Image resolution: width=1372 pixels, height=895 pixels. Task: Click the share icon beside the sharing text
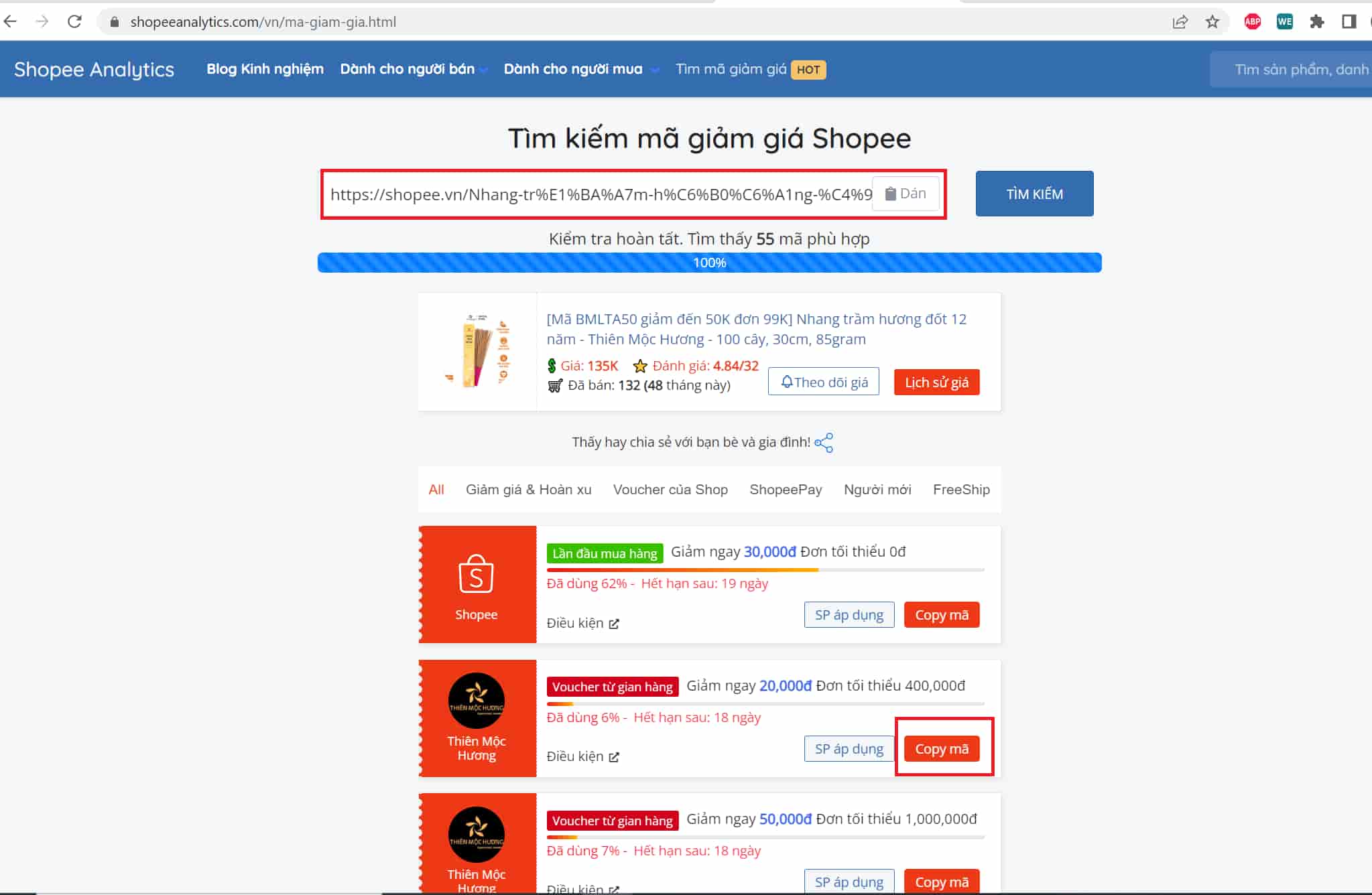pyautogui.click(x=824, y=443)
